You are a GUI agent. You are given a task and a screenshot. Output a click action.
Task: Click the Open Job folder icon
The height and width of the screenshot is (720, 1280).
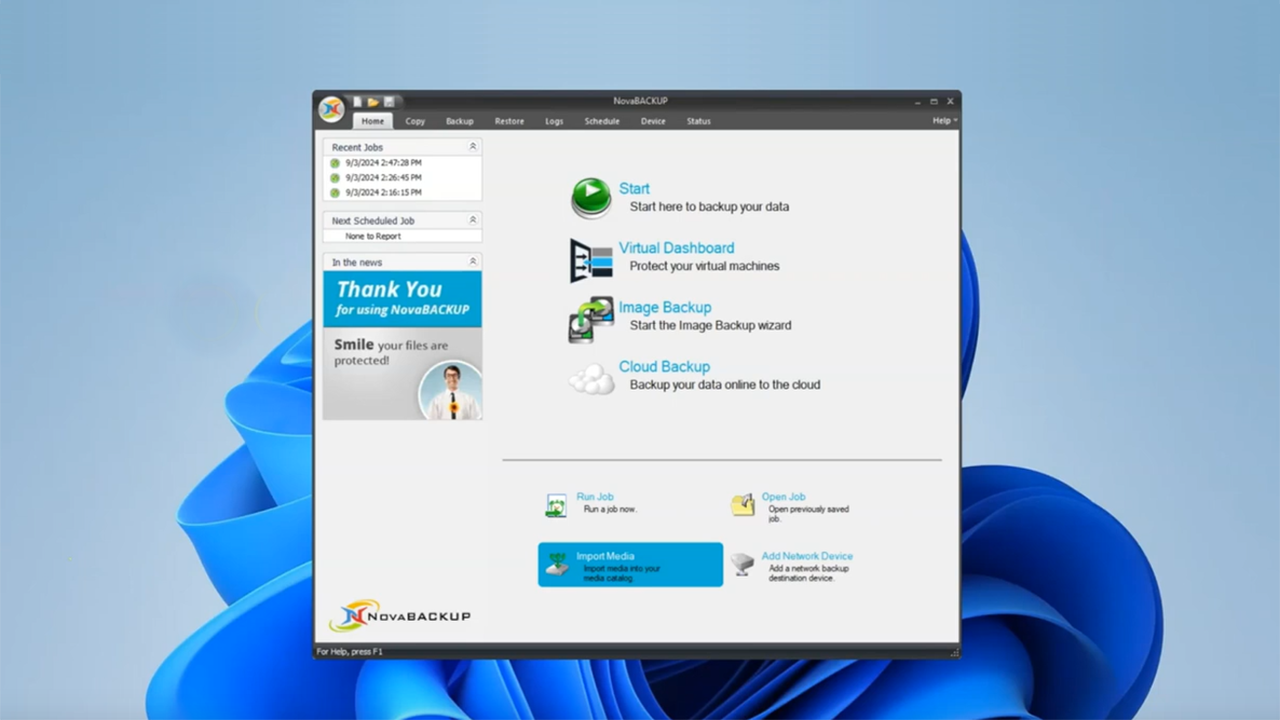point(742,505)
